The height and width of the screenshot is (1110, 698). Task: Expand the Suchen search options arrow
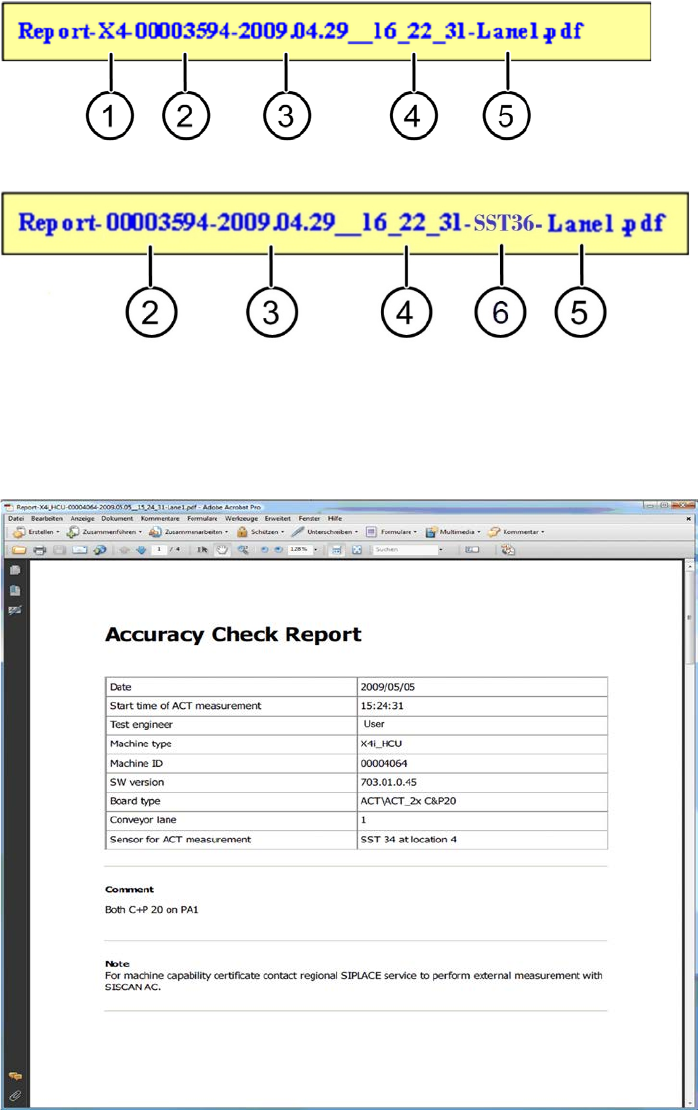[440, 550]
